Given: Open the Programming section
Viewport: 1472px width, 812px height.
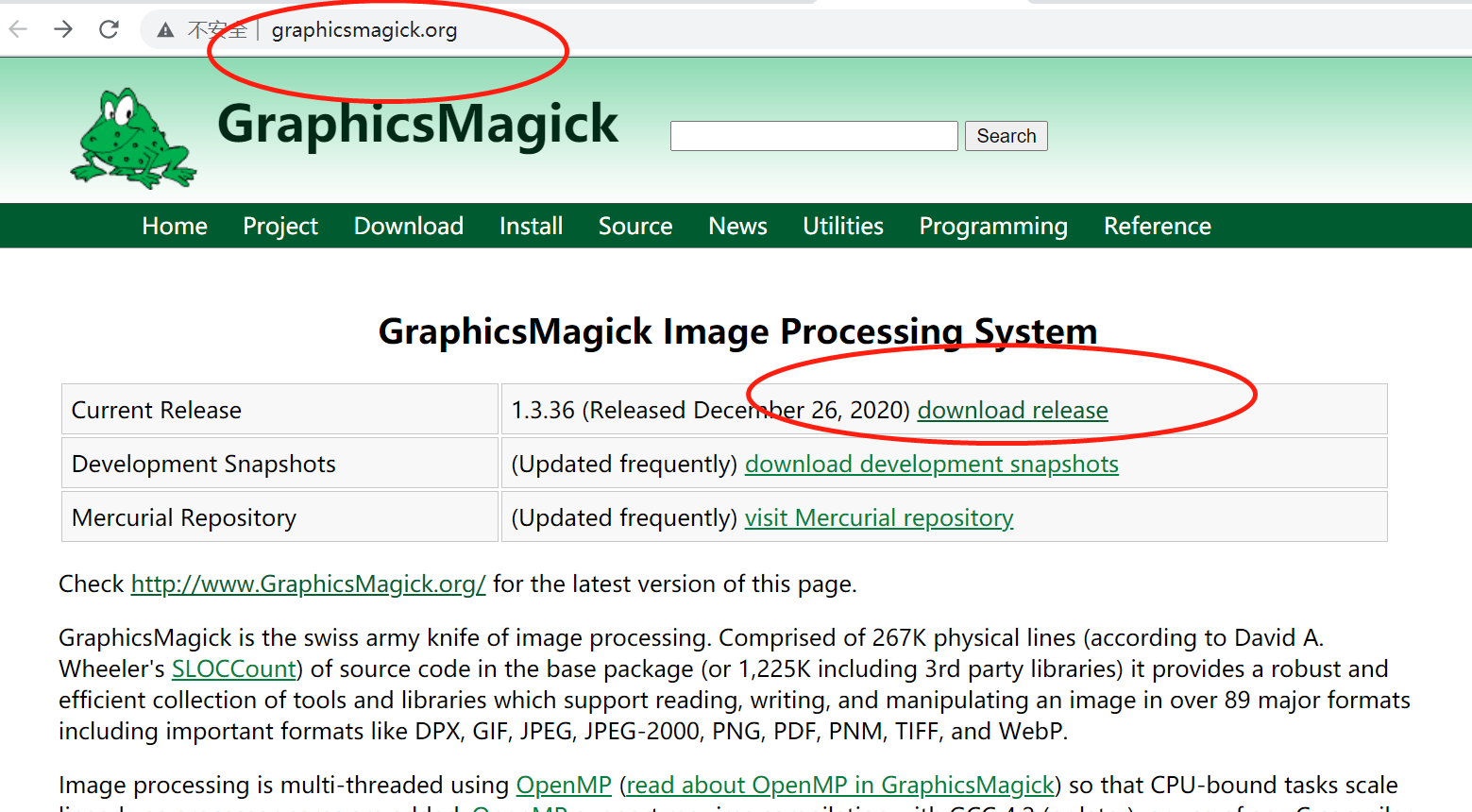Looking at the screenshot, I should pyautogui.click(x=992, y=226).
